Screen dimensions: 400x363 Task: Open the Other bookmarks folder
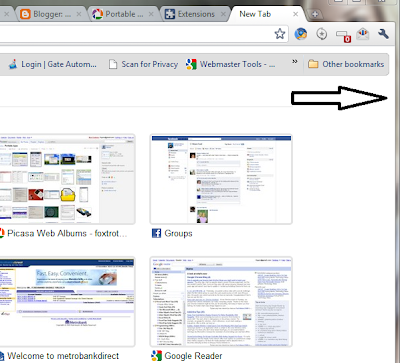pos(346,64)
